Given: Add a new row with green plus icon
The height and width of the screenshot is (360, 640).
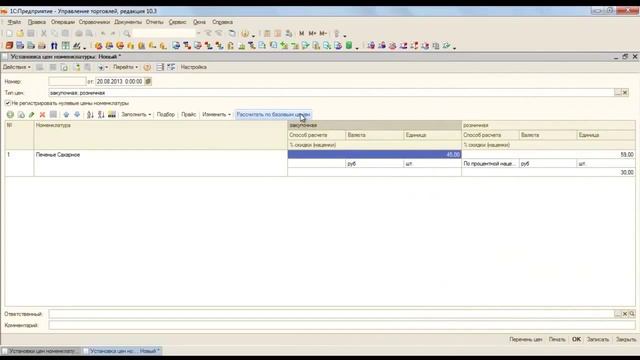Looking at the screenshot, I should point(10,115).
